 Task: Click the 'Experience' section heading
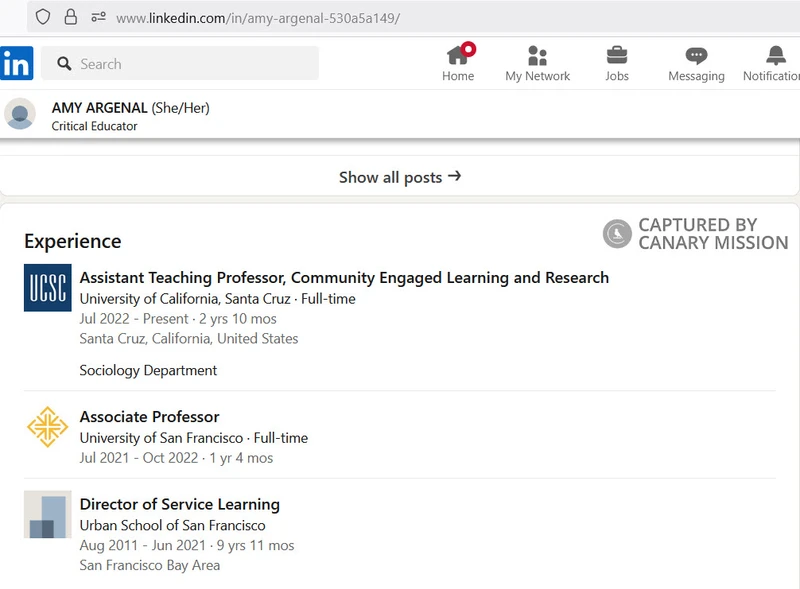pos(73,241)
